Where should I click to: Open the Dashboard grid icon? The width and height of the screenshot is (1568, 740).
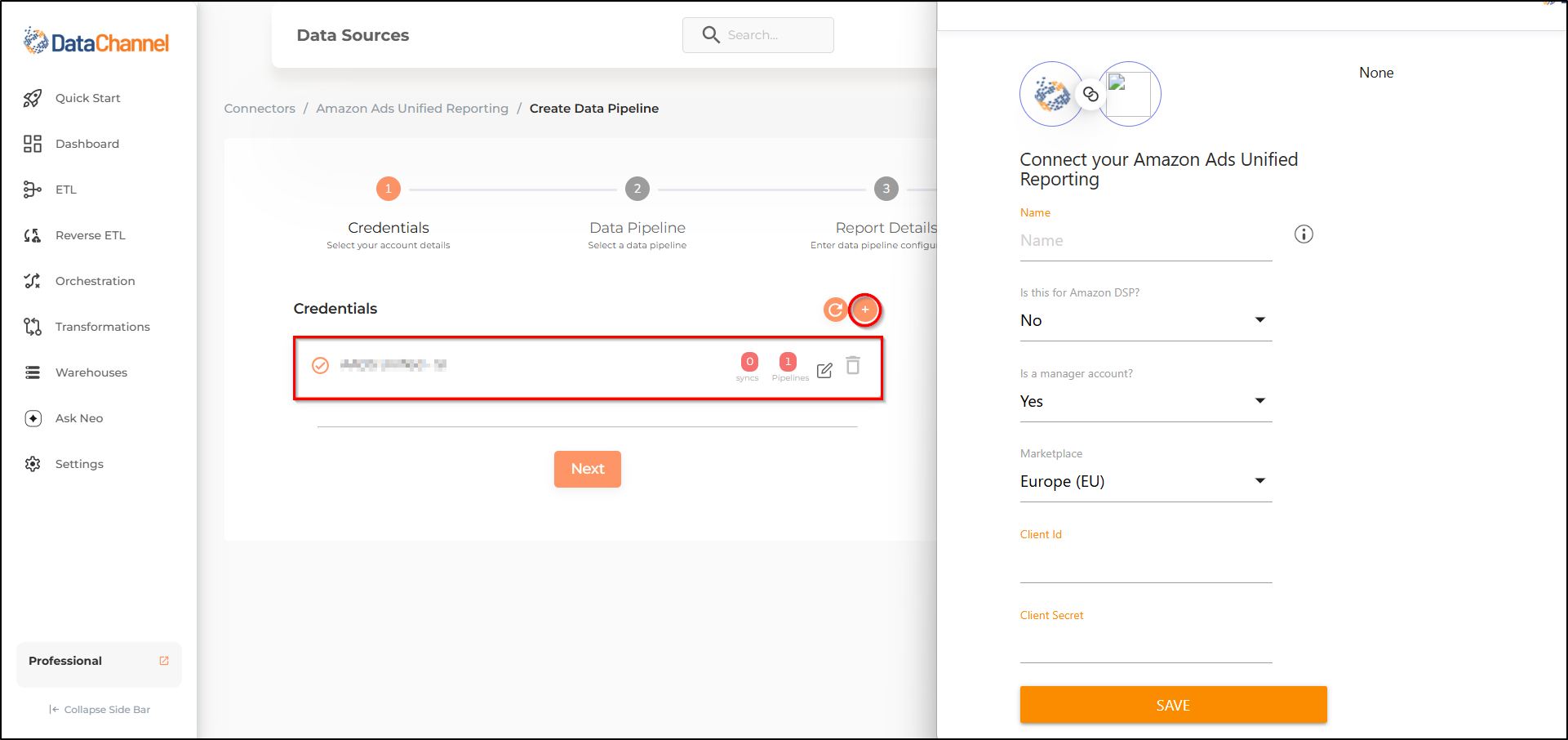click(x=33, y=144)
